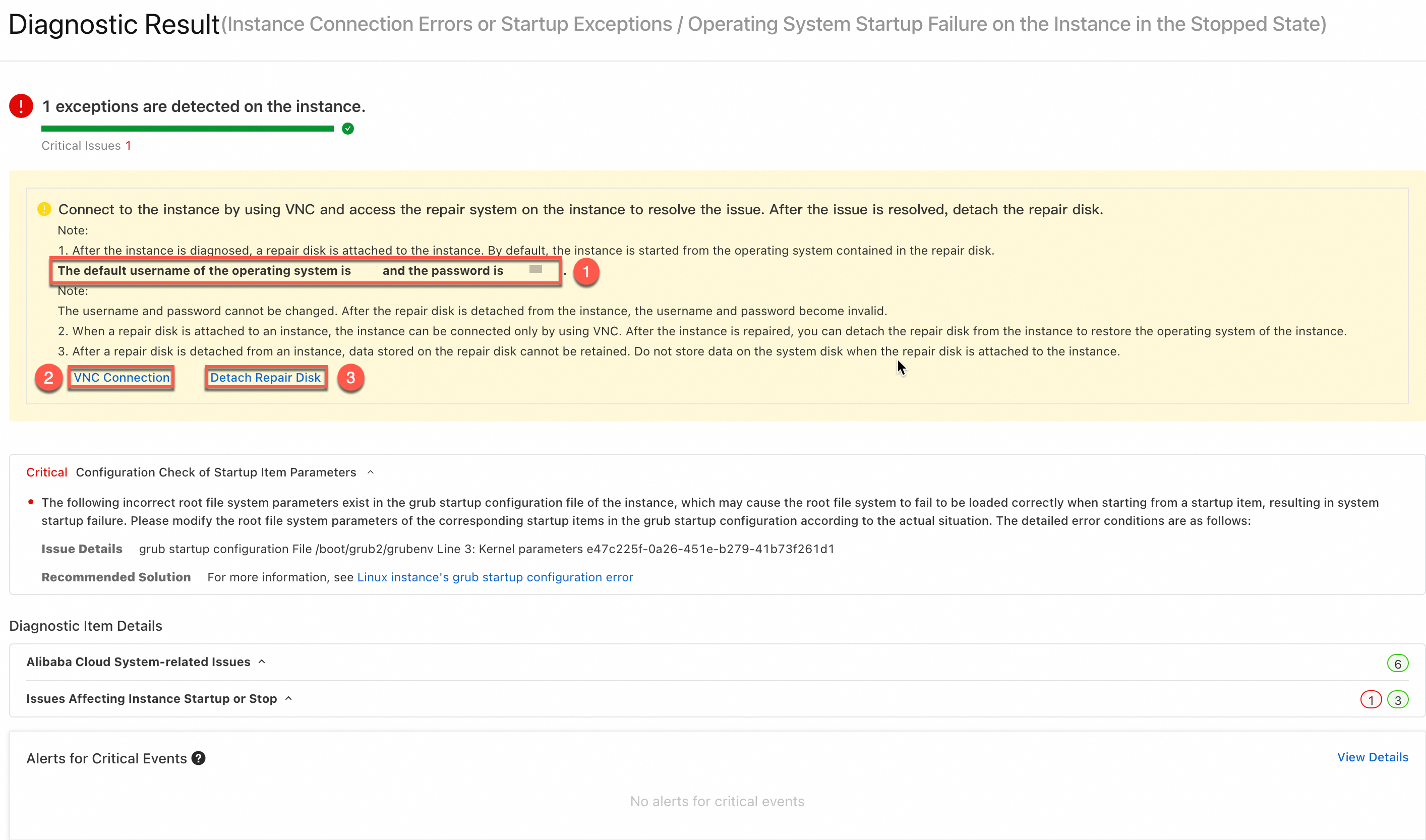This screenshot has width=1426, height=840.
Task: Click the red number 2 annotation marker
Action: click(49, 378)
